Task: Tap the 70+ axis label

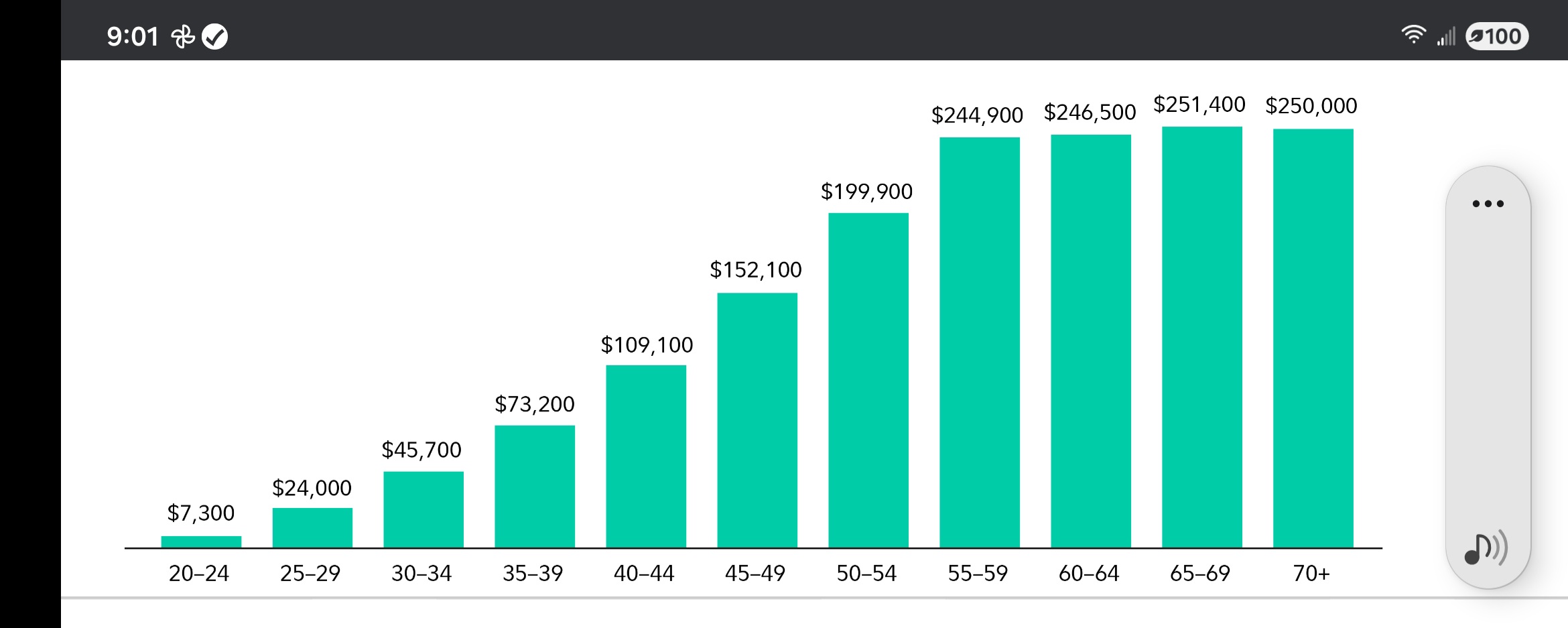Action: (1311, 573)
